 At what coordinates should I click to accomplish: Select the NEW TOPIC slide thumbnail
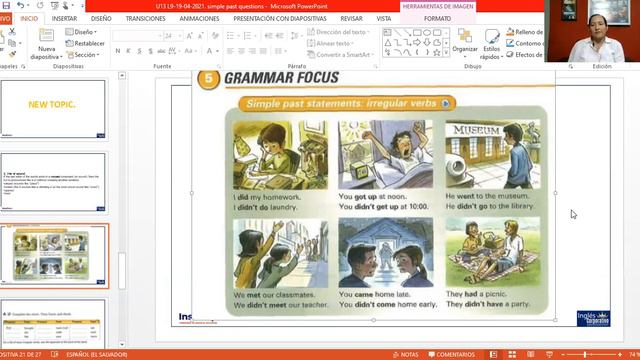click(53, 109)
